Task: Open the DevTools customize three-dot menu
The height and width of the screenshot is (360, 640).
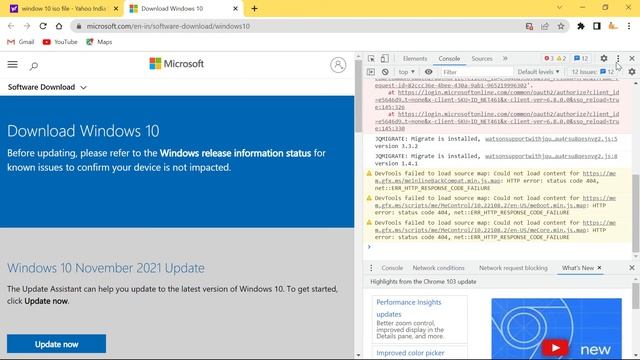Action: 618,58
